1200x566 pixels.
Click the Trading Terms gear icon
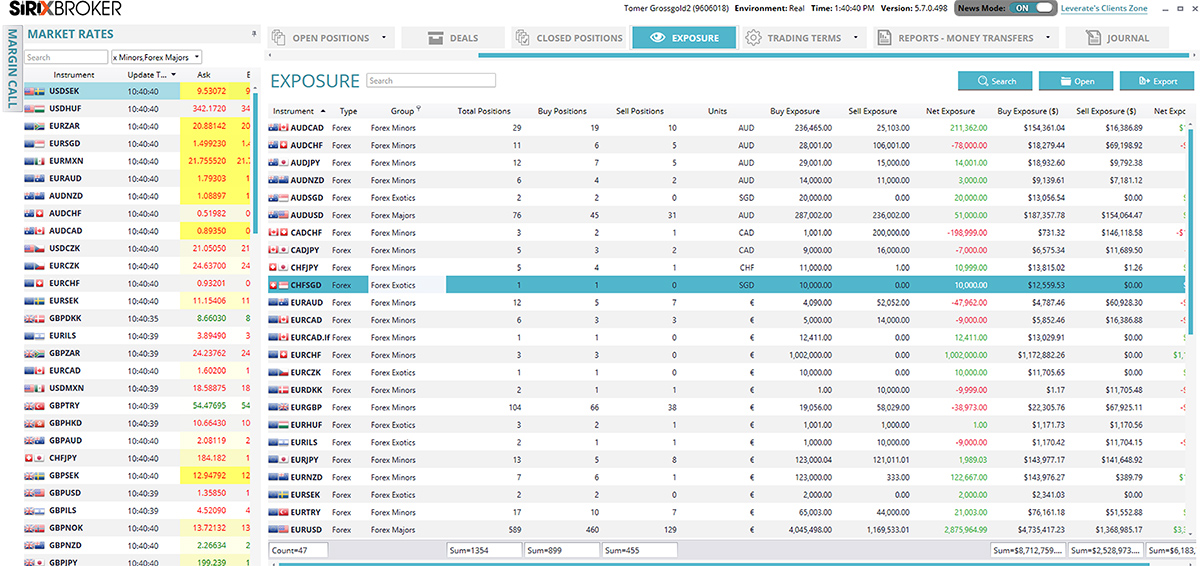pyautogui.click(x=754, y=38)
